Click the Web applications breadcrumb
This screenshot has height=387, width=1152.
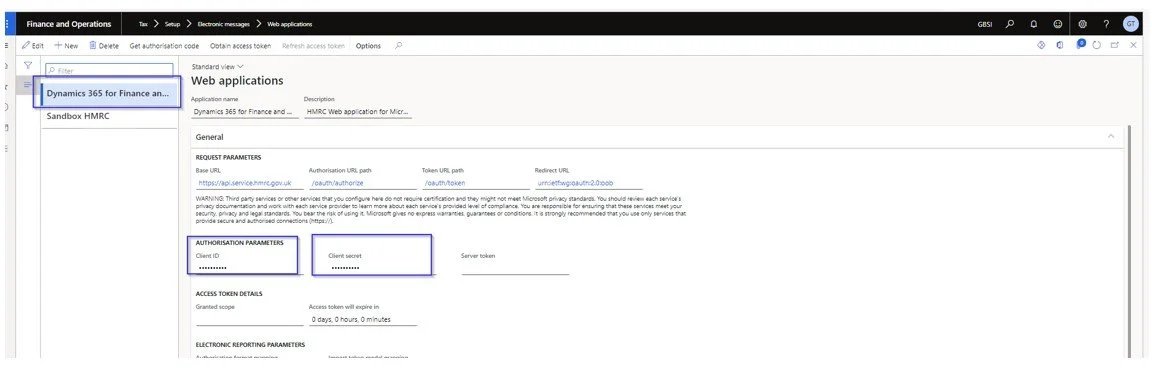coord(289,24)
